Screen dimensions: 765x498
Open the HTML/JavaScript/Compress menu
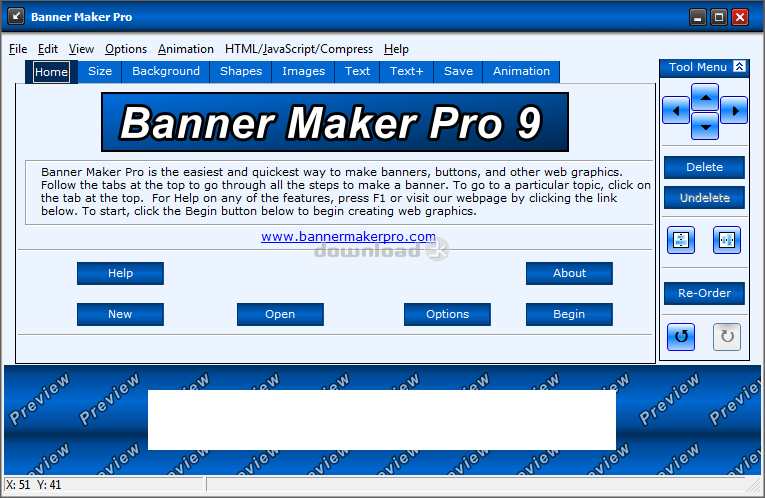tap(299, 49)
